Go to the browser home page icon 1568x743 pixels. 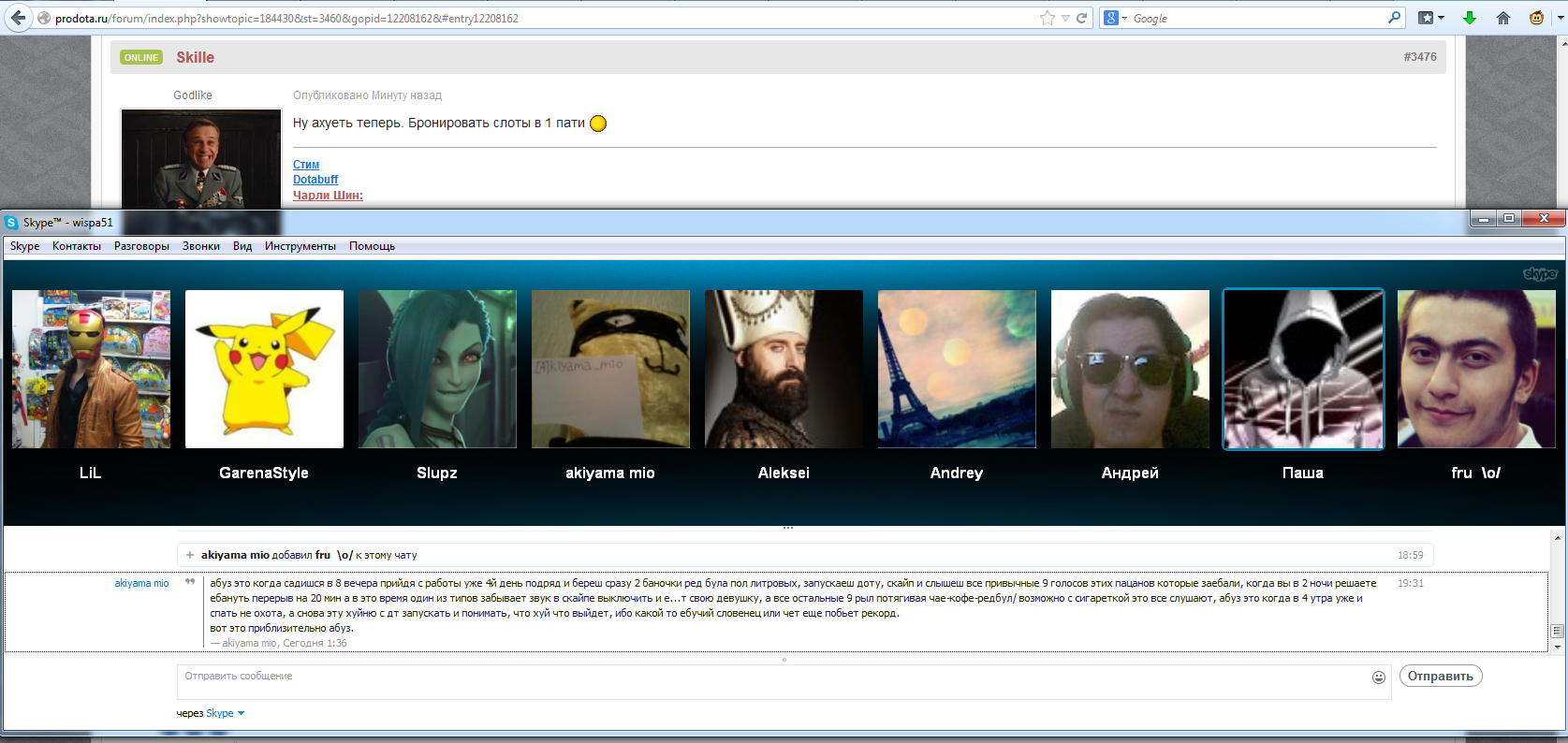pyautogui.click(x=1503, y=18)
